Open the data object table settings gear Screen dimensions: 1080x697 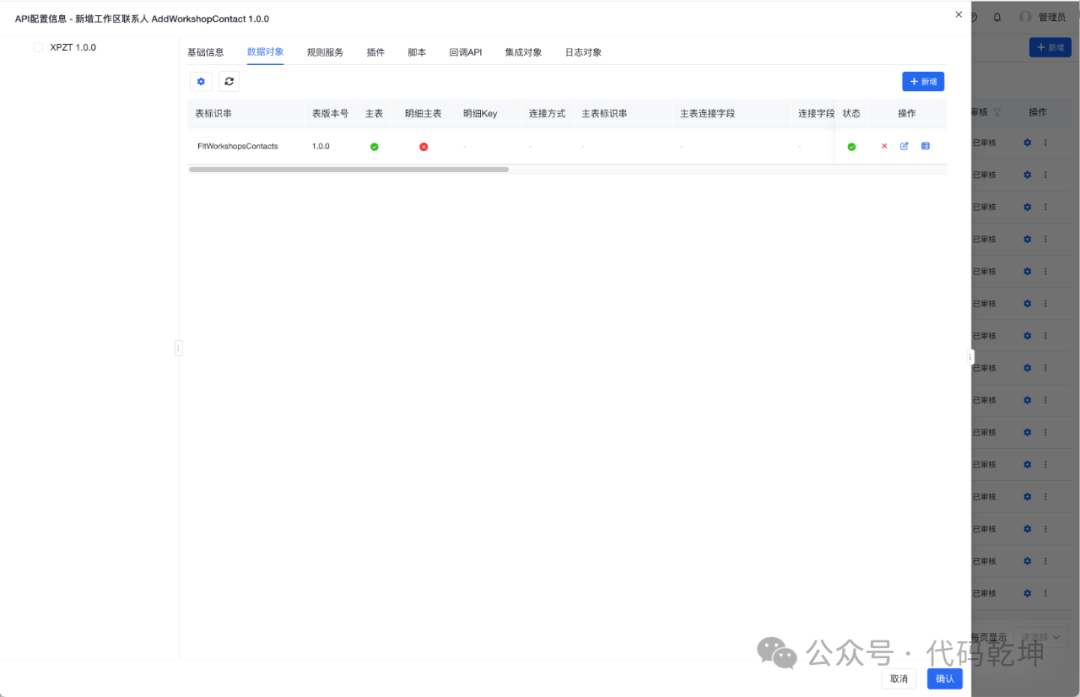200,81
